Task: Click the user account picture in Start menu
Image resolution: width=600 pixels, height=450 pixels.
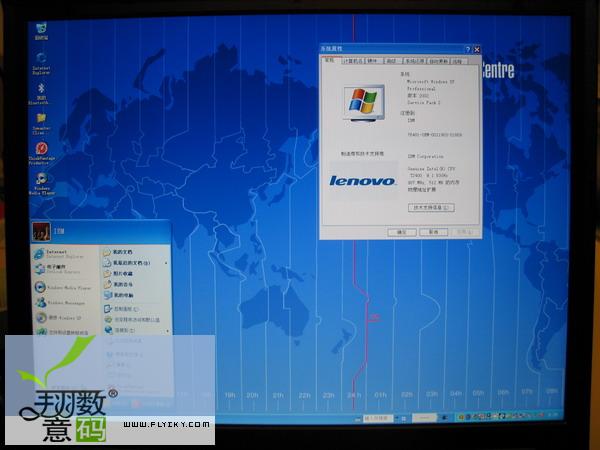Action: click(41, 232)
